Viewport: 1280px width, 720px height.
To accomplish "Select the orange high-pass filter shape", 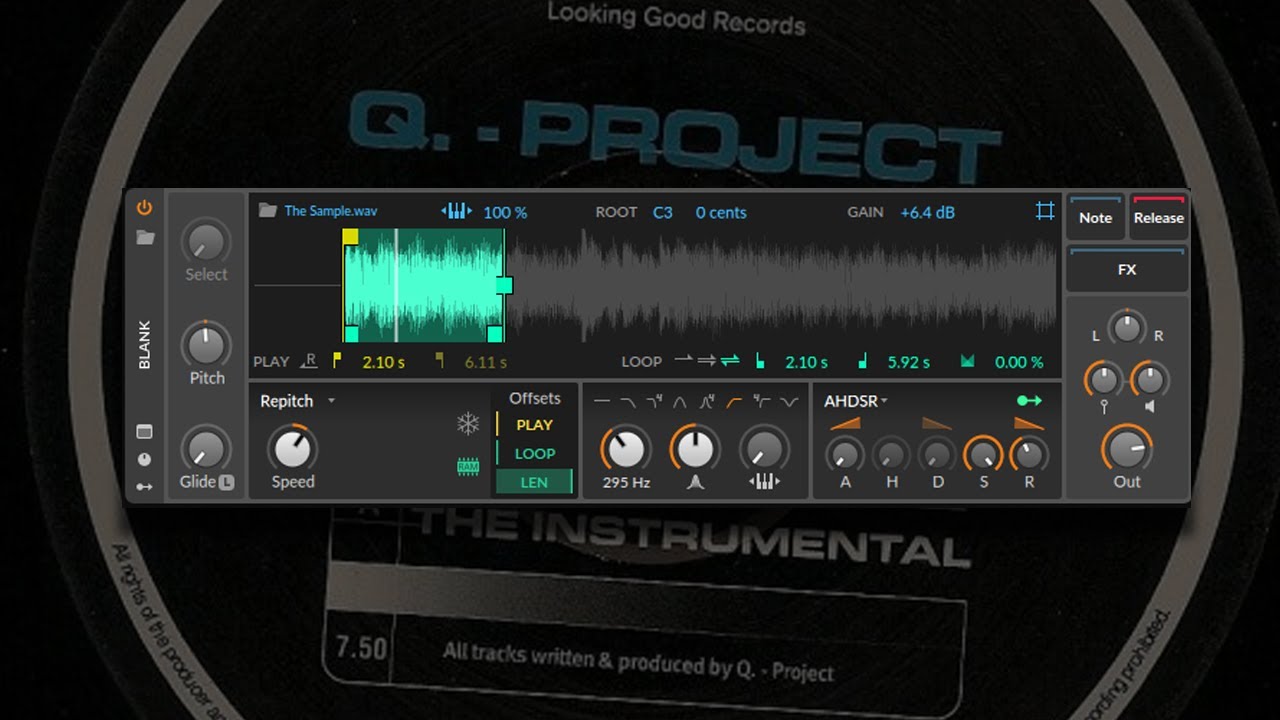I will (x=735, y=402).
